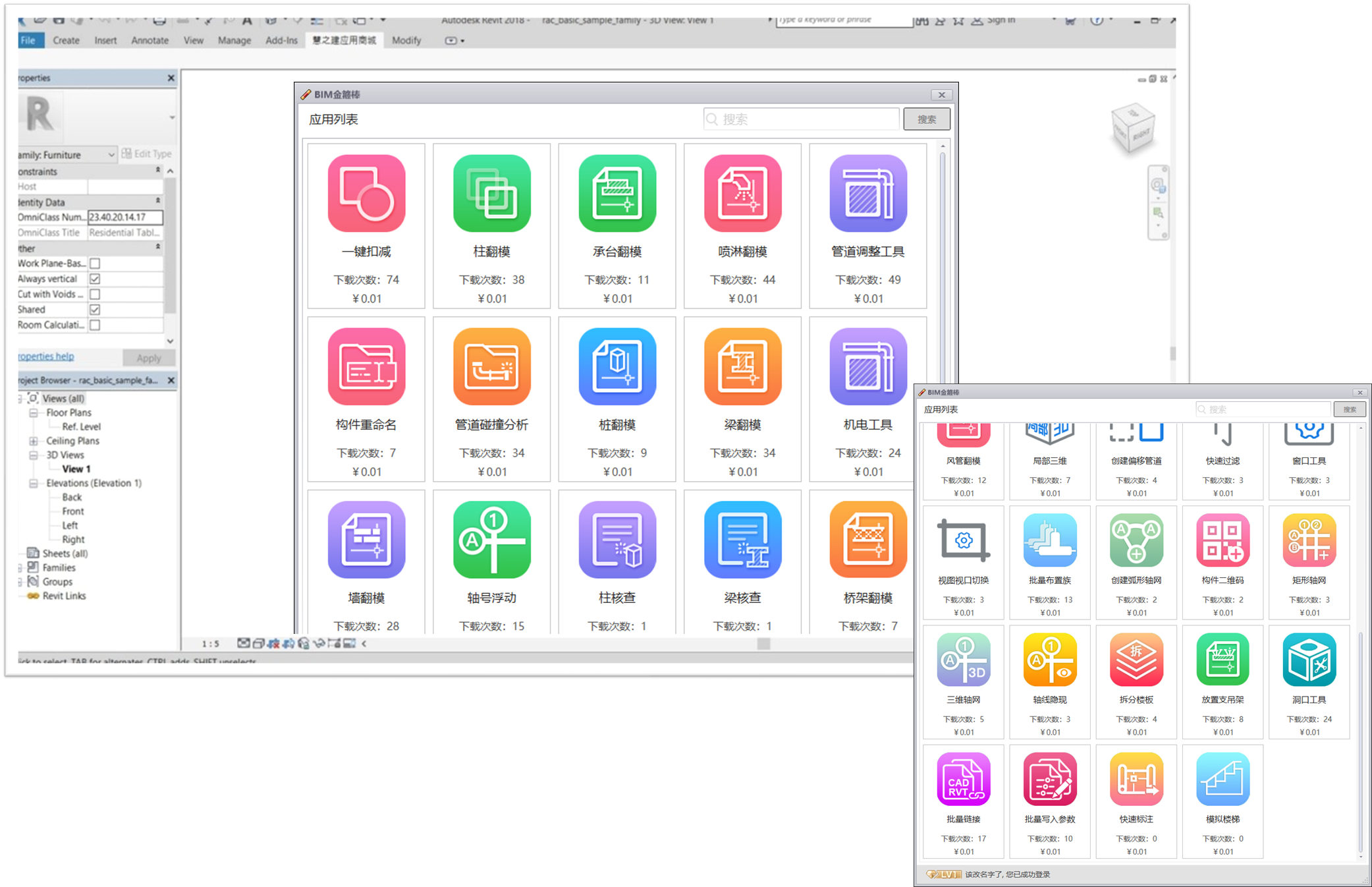Toggle the Always vertical checkbox
The height and width of the screenshot is (887, 1372).
click(95, 279)
